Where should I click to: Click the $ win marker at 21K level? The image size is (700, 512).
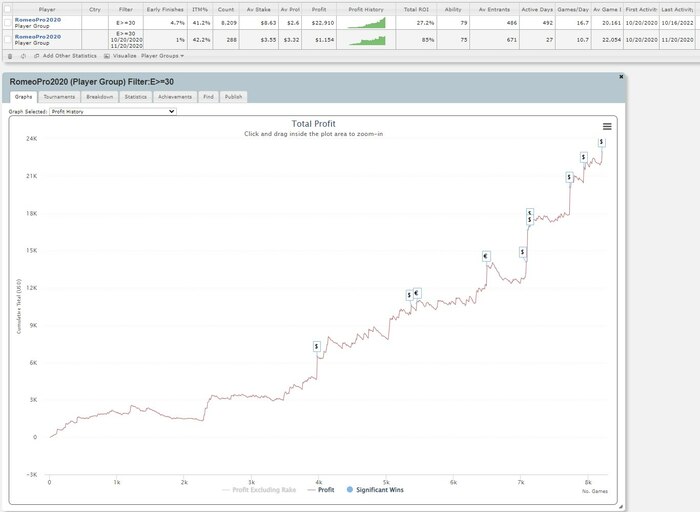coord(569,177)
